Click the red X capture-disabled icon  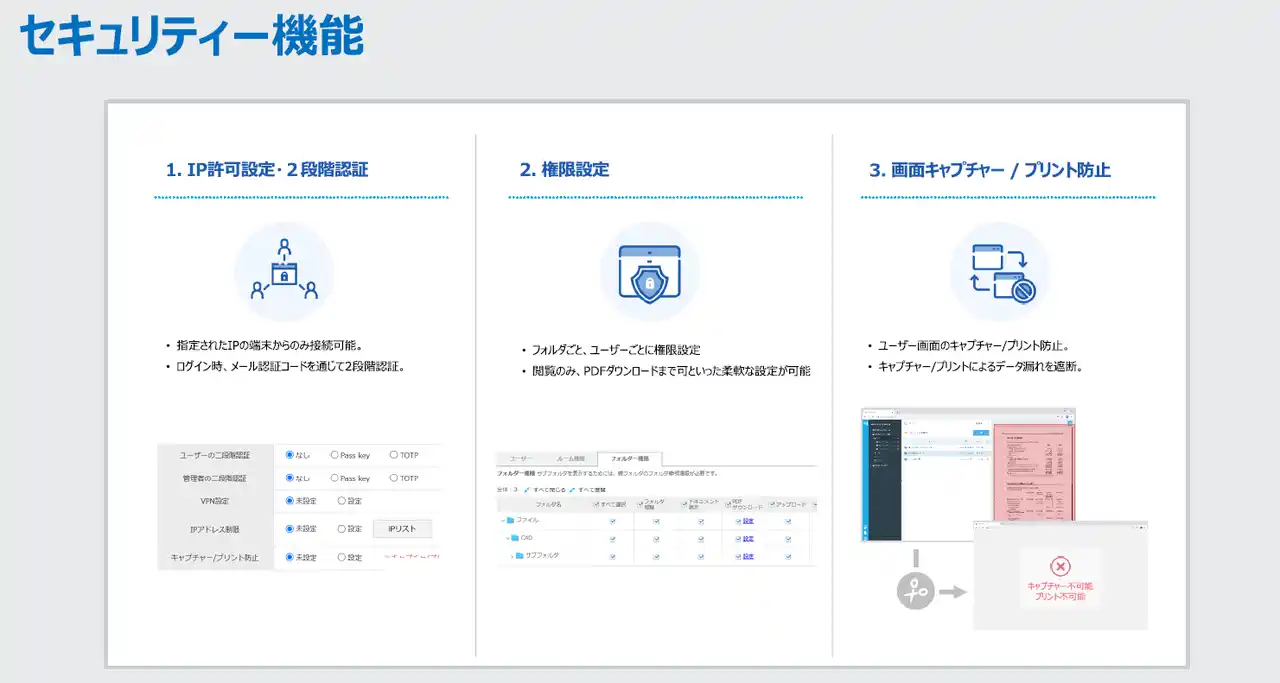tap(1060, 566)
